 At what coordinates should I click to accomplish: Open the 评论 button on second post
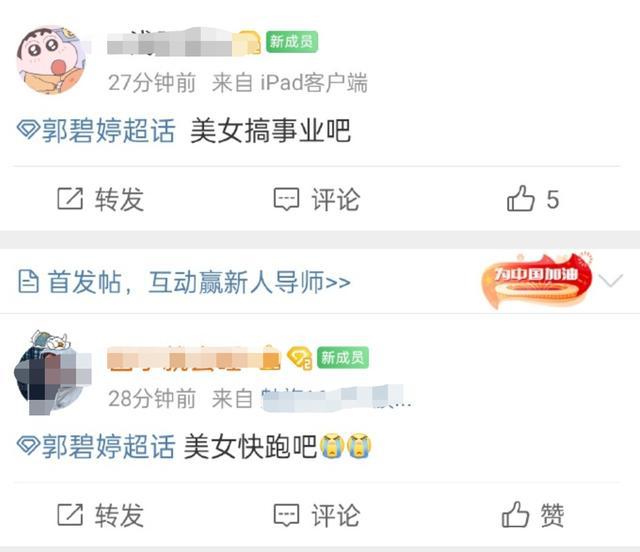coord(317,515)
